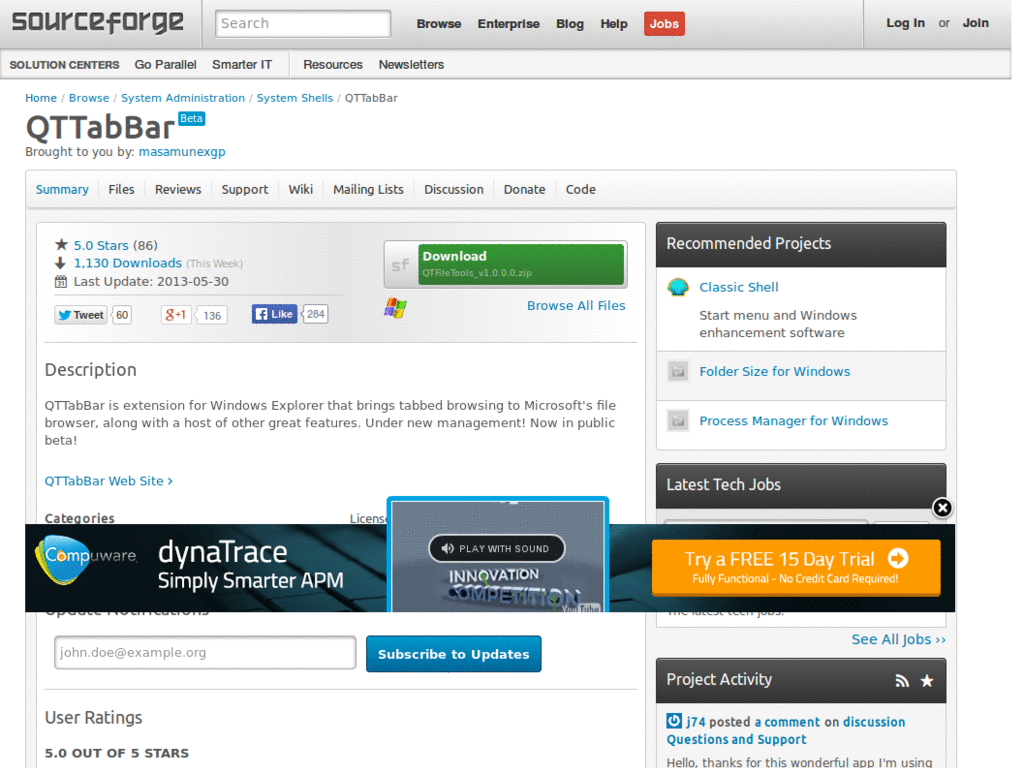Click the 5.0 Stars link
This screenshot has width=1024, height=768.
coord(101,246)
